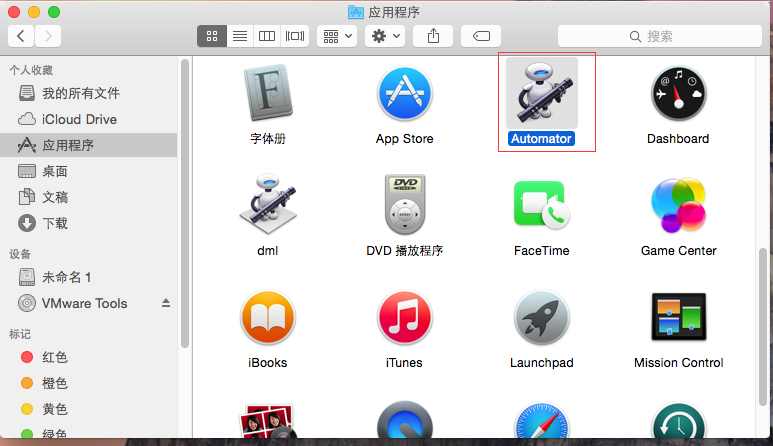
Task: Open the Game Center icon
Action: tap(678, 205)
